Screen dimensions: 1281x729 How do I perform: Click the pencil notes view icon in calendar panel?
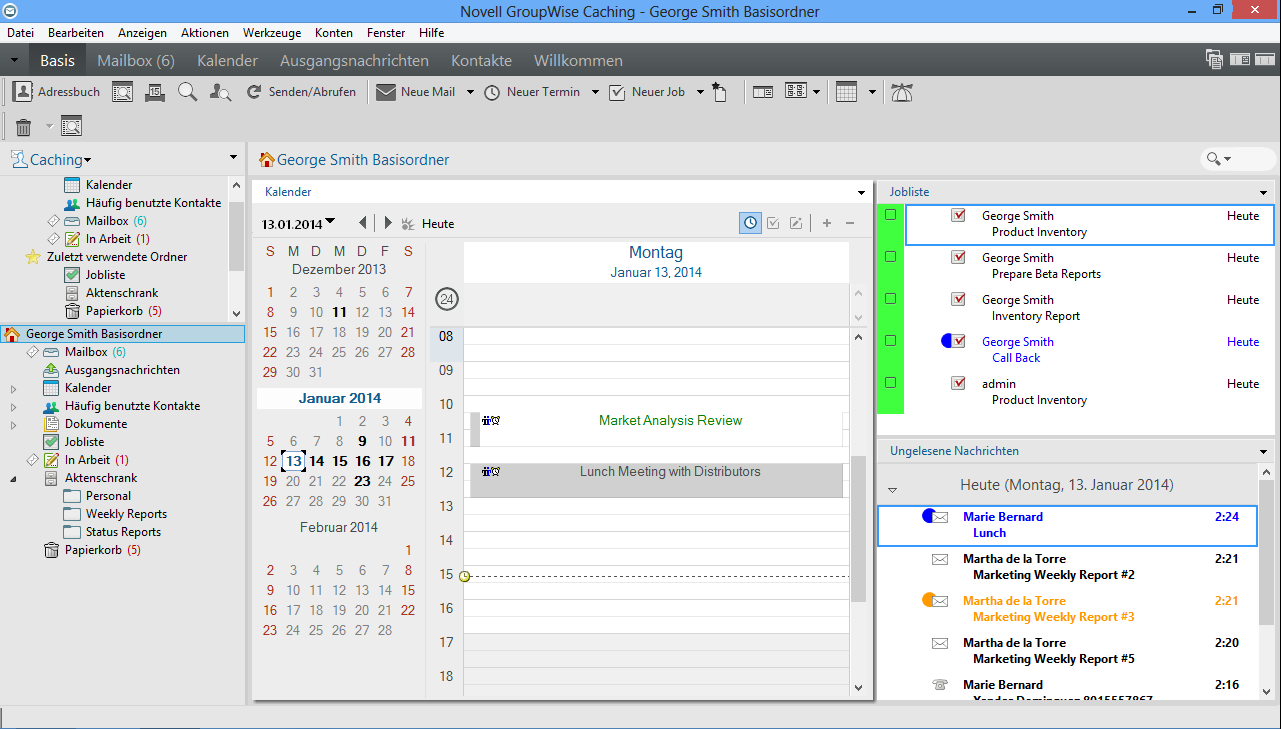[796, 223]
